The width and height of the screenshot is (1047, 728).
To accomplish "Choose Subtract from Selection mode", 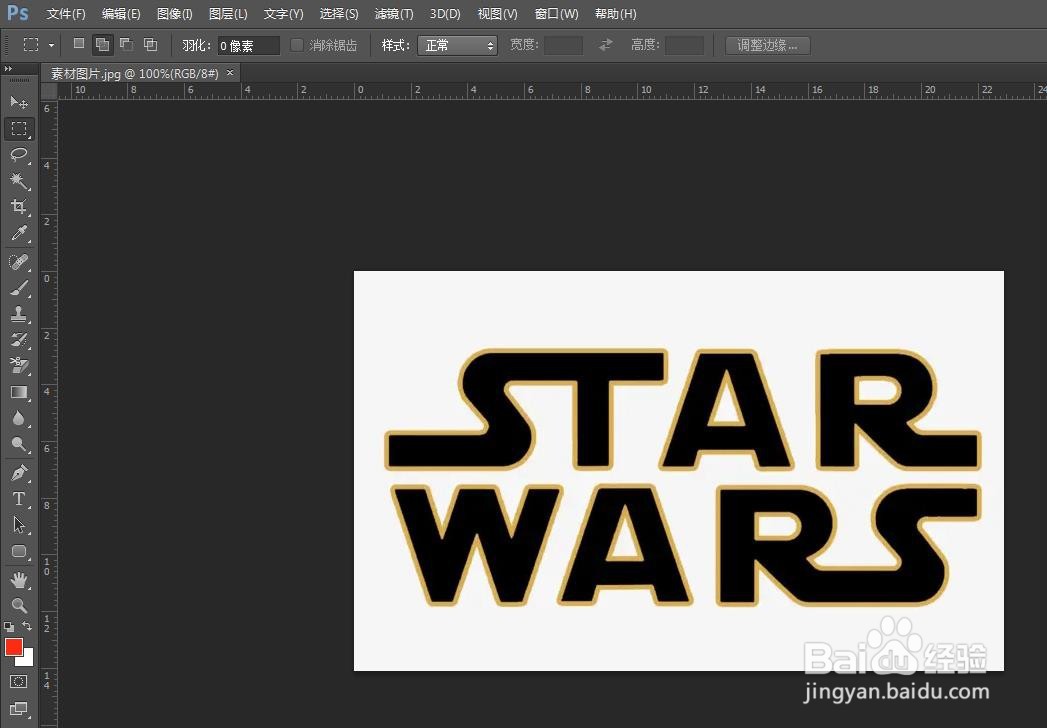I will (126, 44).
